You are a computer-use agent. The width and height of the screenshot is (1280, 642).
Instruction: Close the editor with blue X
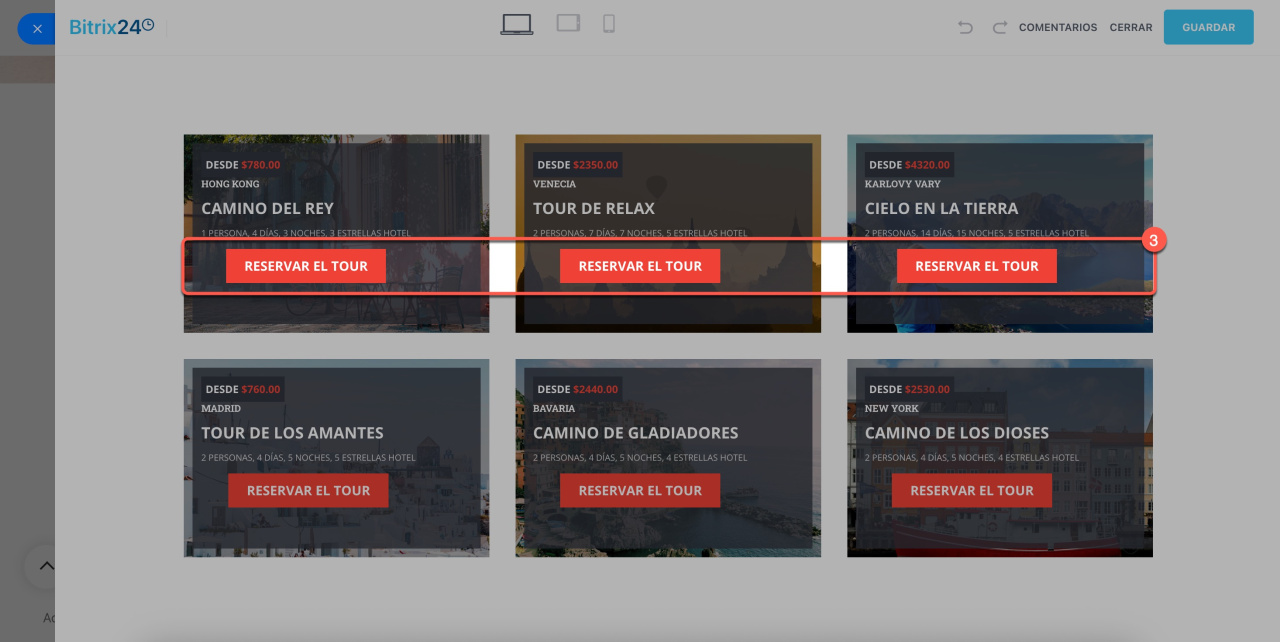(x=37, y=29)
